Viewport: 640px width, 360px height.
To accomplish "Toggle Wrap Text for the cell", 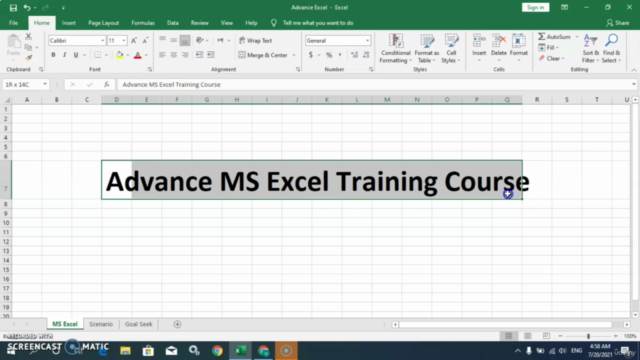I will coord(256,40).
